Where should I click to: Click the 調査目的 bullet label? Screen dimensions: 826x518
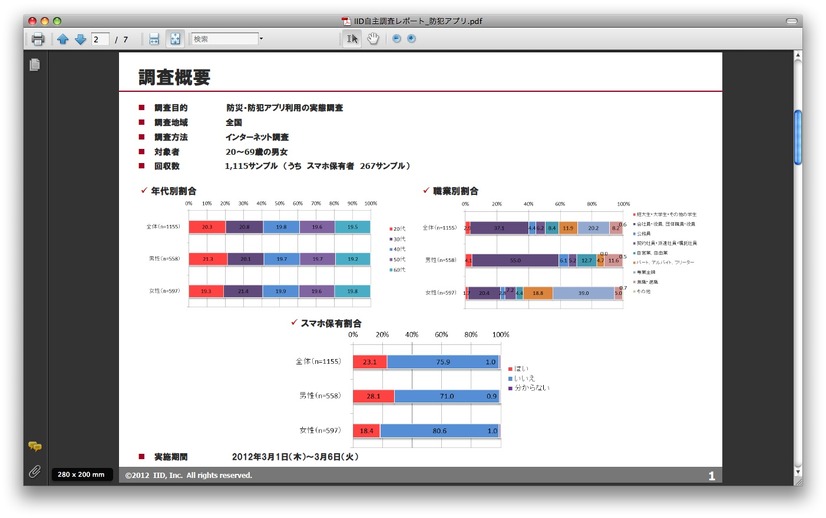(x=171, y=107)
